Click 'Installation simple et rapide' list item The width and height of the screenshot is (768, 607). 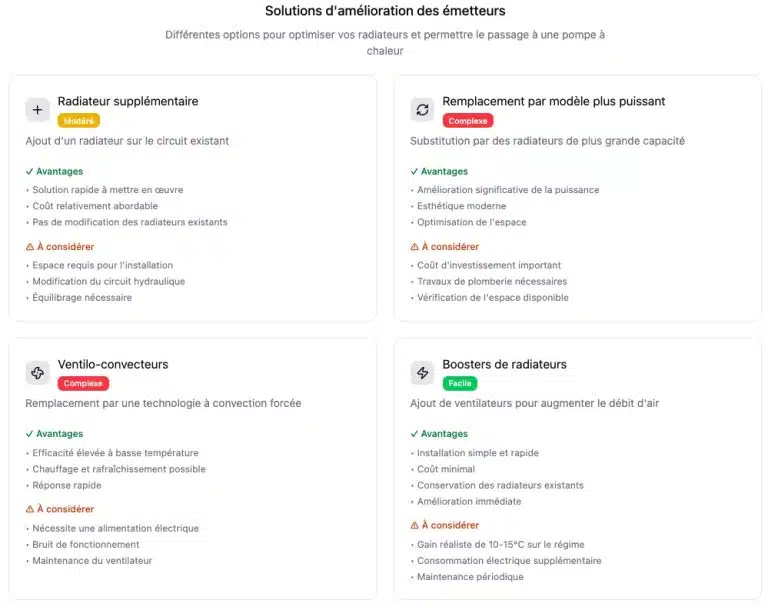[x=477, y=453]
